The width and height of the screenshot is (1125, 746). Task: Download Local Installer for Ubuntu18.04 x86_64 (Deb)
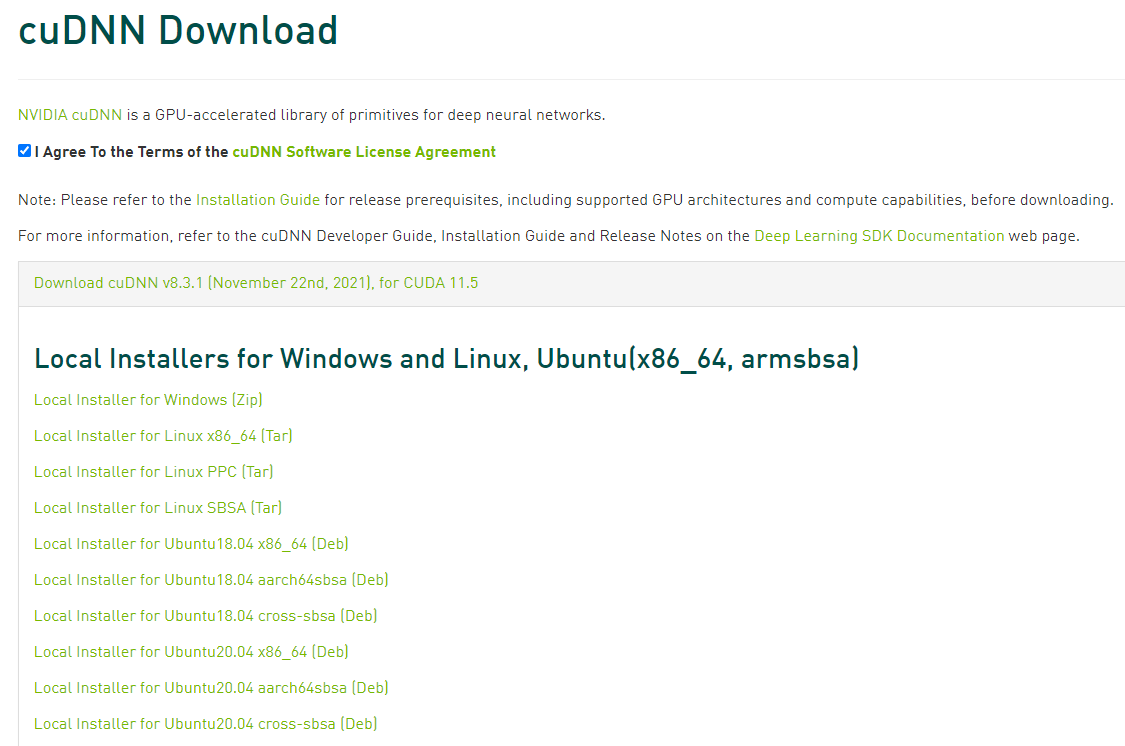click(191, 544)
